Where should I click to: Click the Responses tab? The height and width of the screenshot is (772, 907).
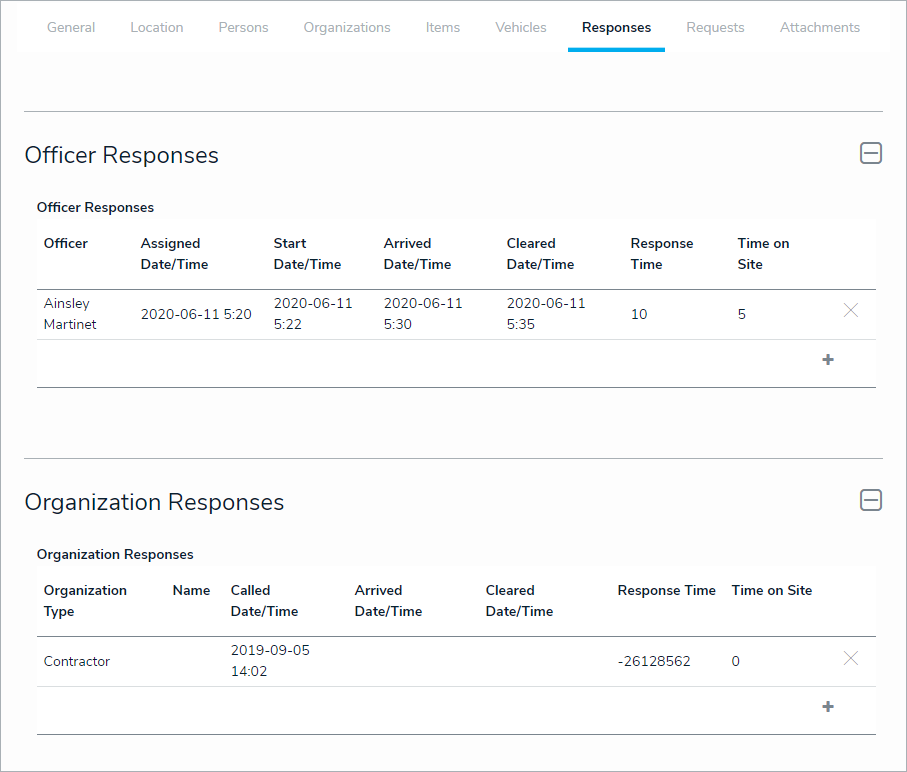pos(616,27)
